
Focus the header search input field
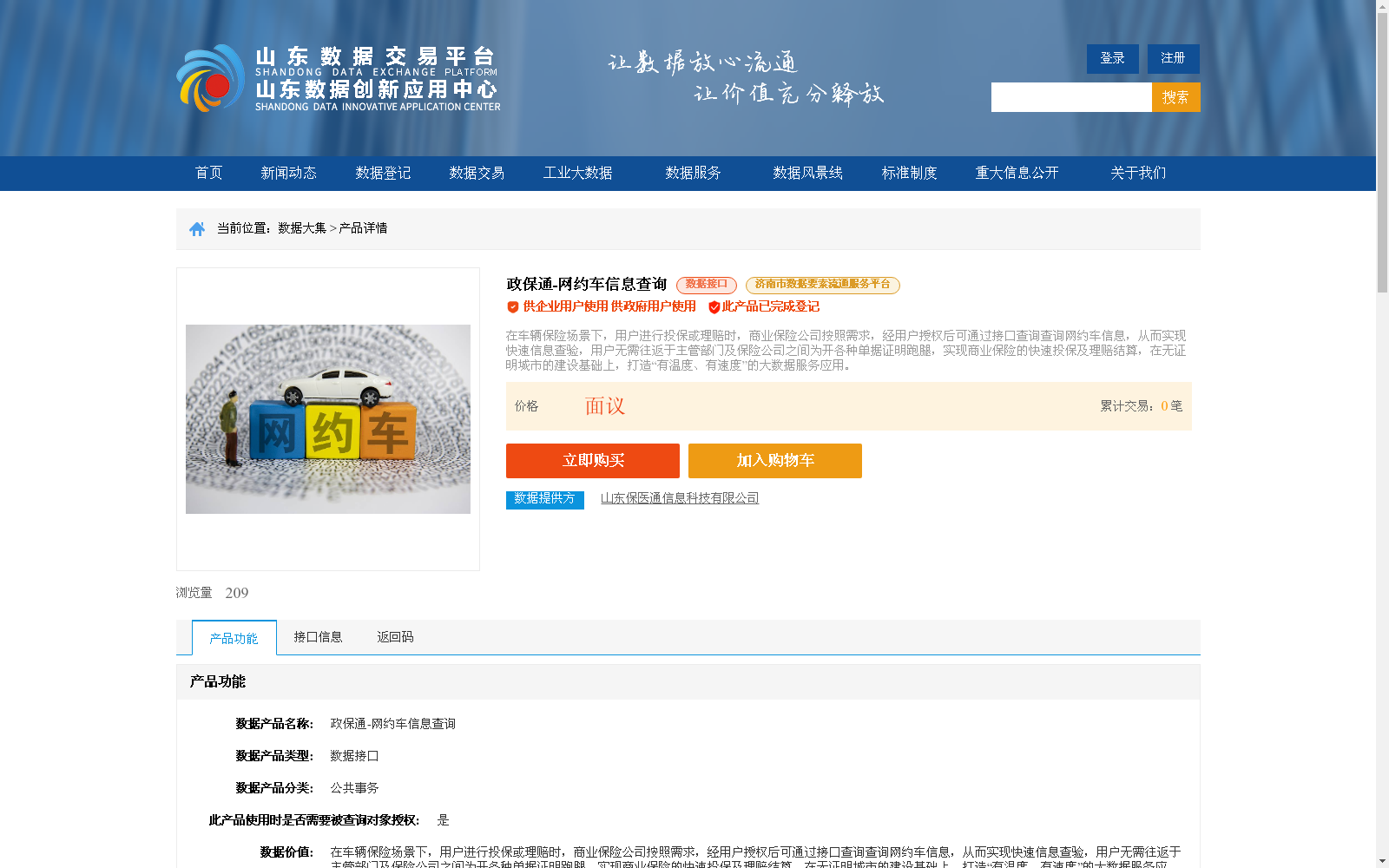pyautogui.click(x=1071, y=97)
